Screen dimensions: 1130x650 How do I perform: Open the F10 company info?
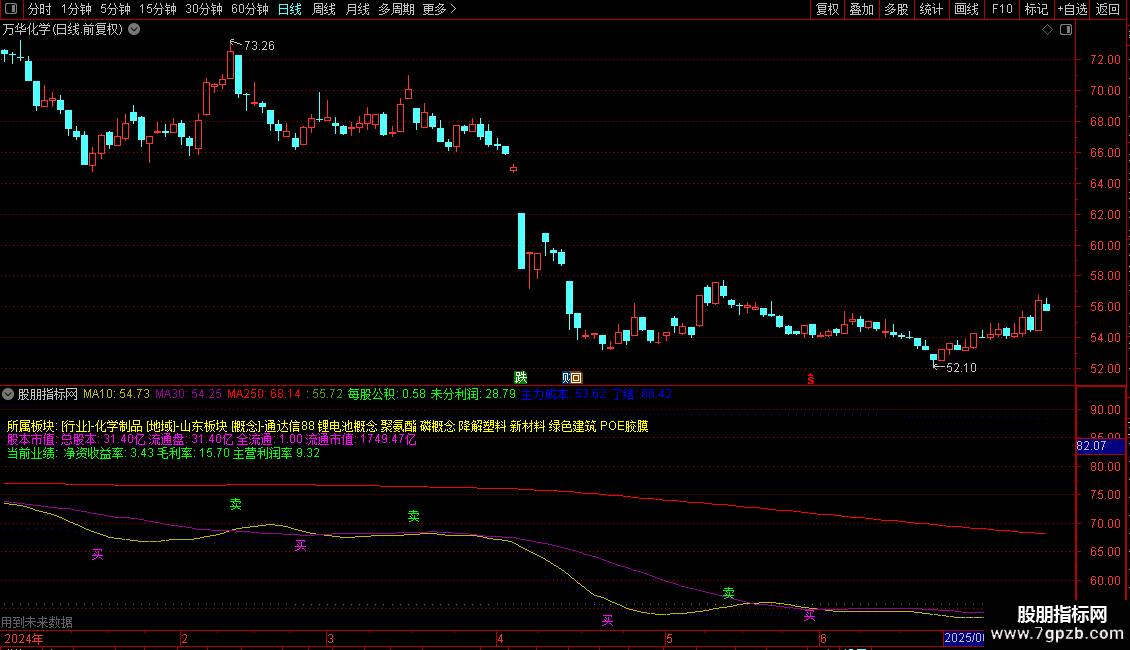tap(1002, 9)
